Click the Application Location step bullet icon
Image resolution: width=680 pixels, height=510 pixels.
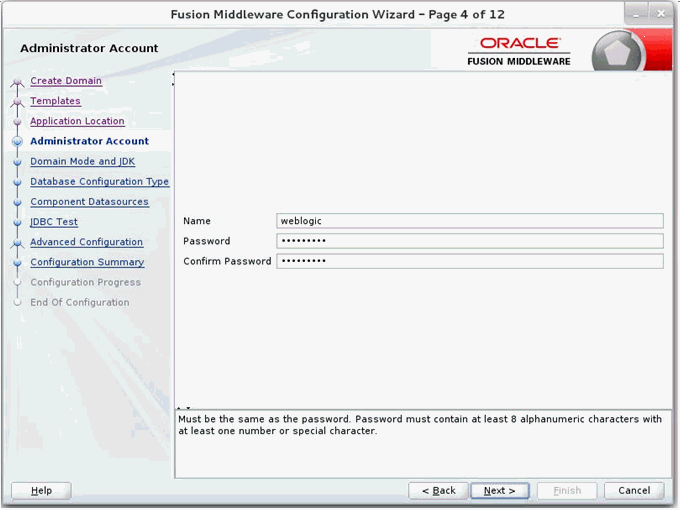tap(17, 121)
